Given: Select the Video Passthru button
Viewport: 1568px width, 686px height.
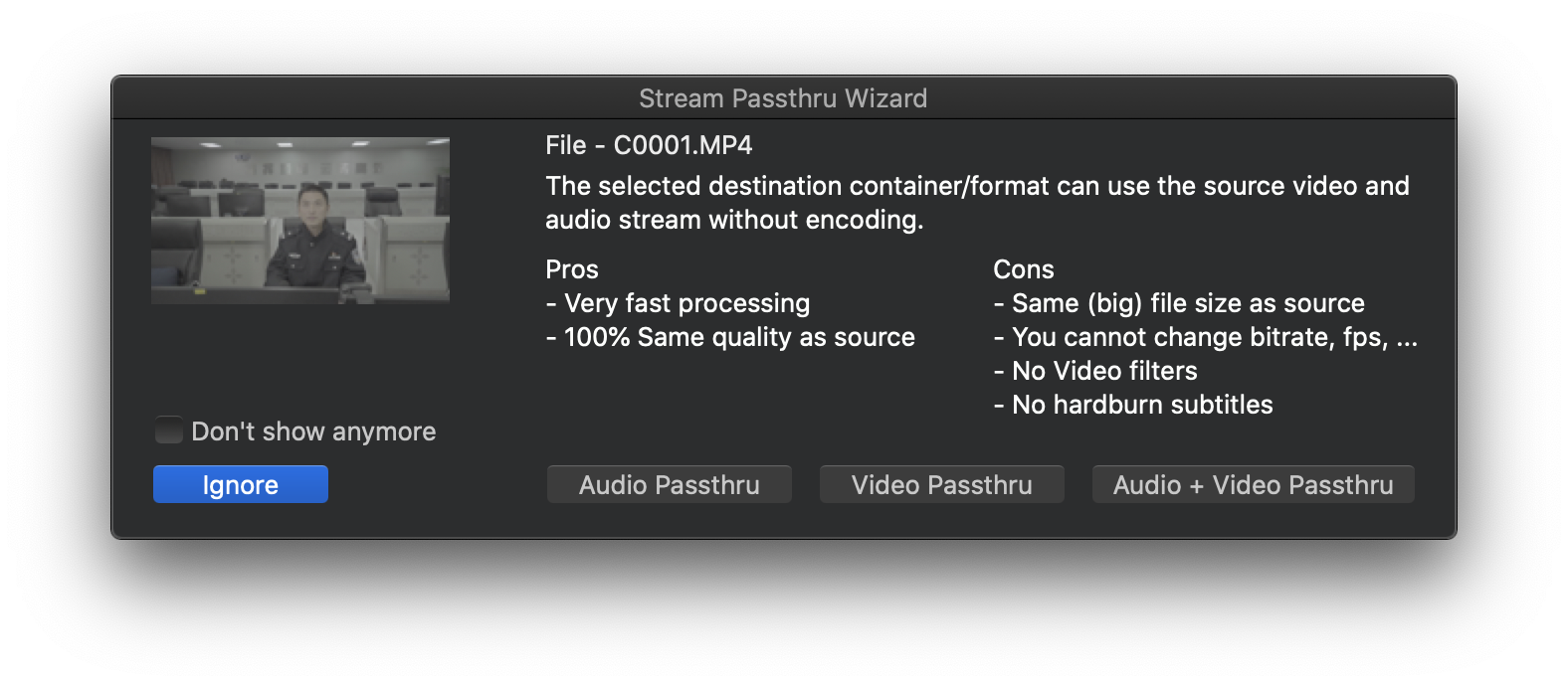Looking at the screenshot, I should click(x=941, y=485).
